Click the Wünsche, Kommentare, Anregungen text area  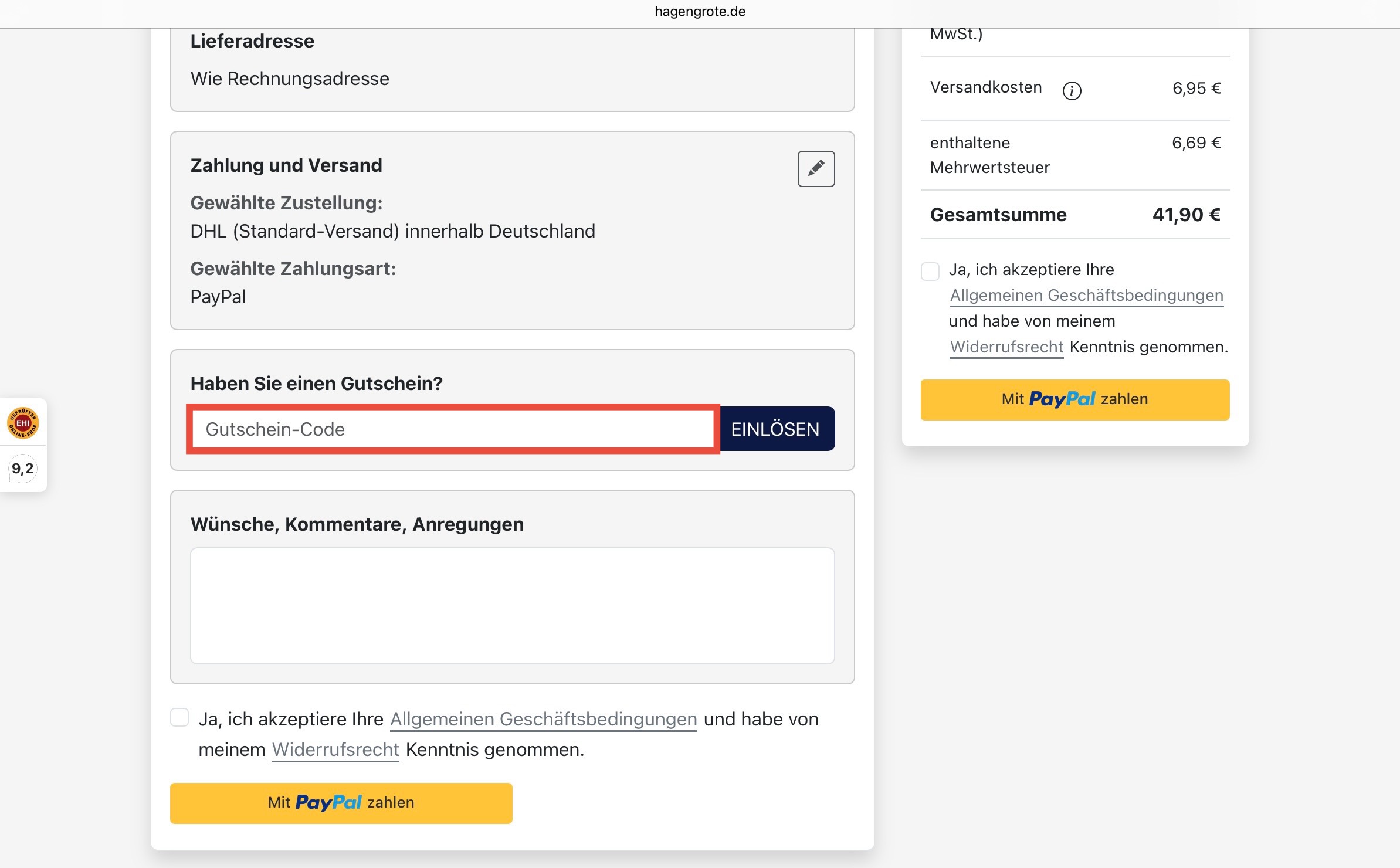[x=513, y=606]
